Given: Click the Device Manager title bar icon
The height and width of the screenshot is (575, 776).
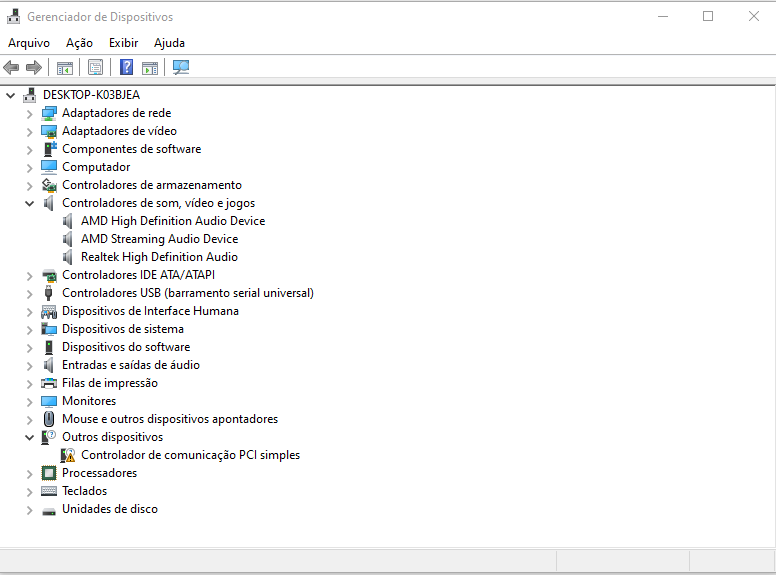Looking at the screenshot, I should [x=13, y=16].
